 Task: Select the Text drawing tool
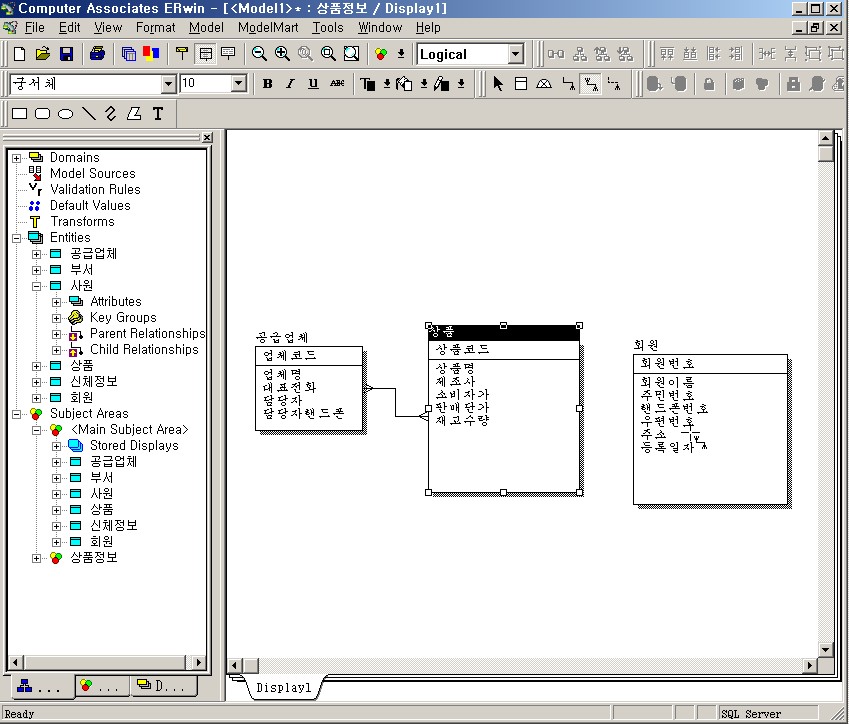pos(158,114)
